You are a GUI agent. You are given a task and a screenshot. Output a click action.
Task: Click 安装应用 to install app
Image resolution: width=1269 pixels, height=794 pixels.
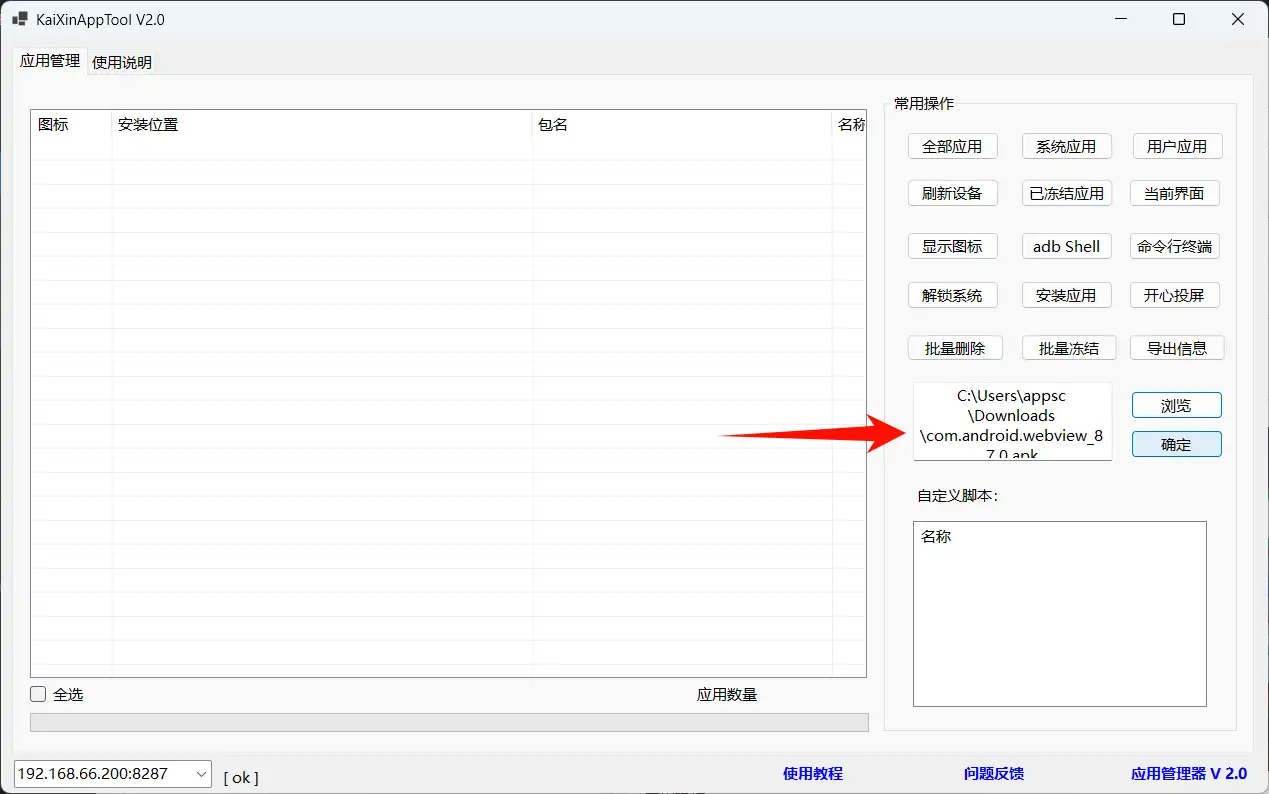pyautogui.click(x=1066, y=295)
